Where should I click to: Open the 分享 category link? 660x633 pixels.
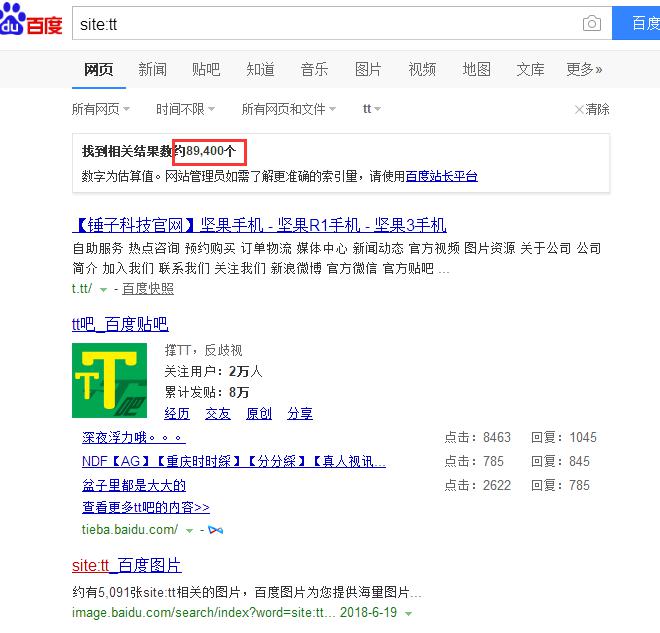(x=300, y=414)
